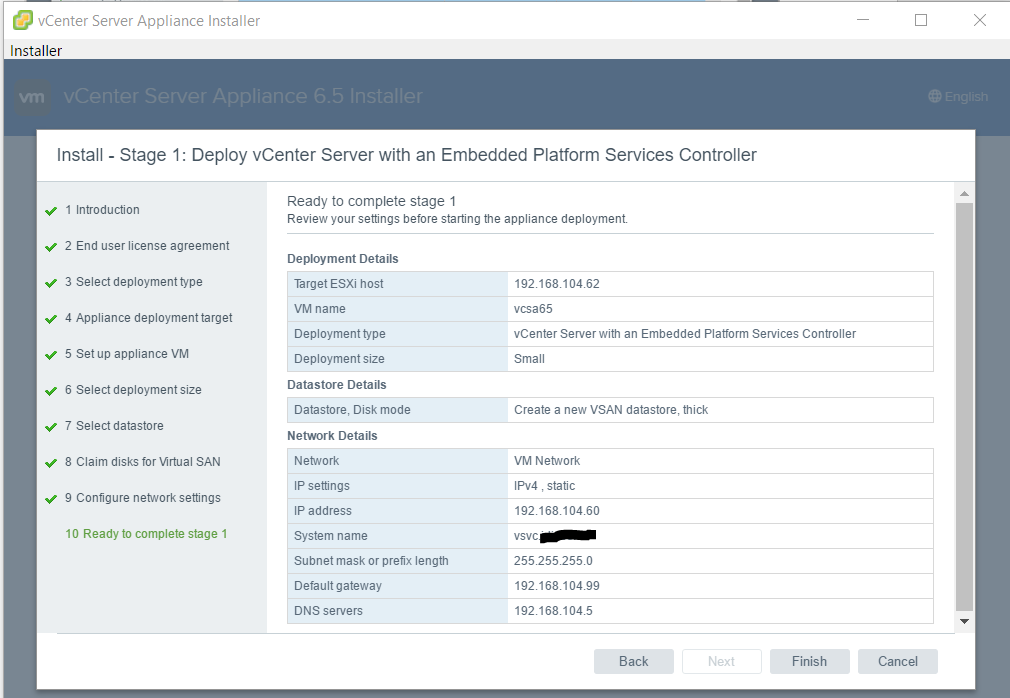Click the Datastore Details heading

click(x=337, y=385)
